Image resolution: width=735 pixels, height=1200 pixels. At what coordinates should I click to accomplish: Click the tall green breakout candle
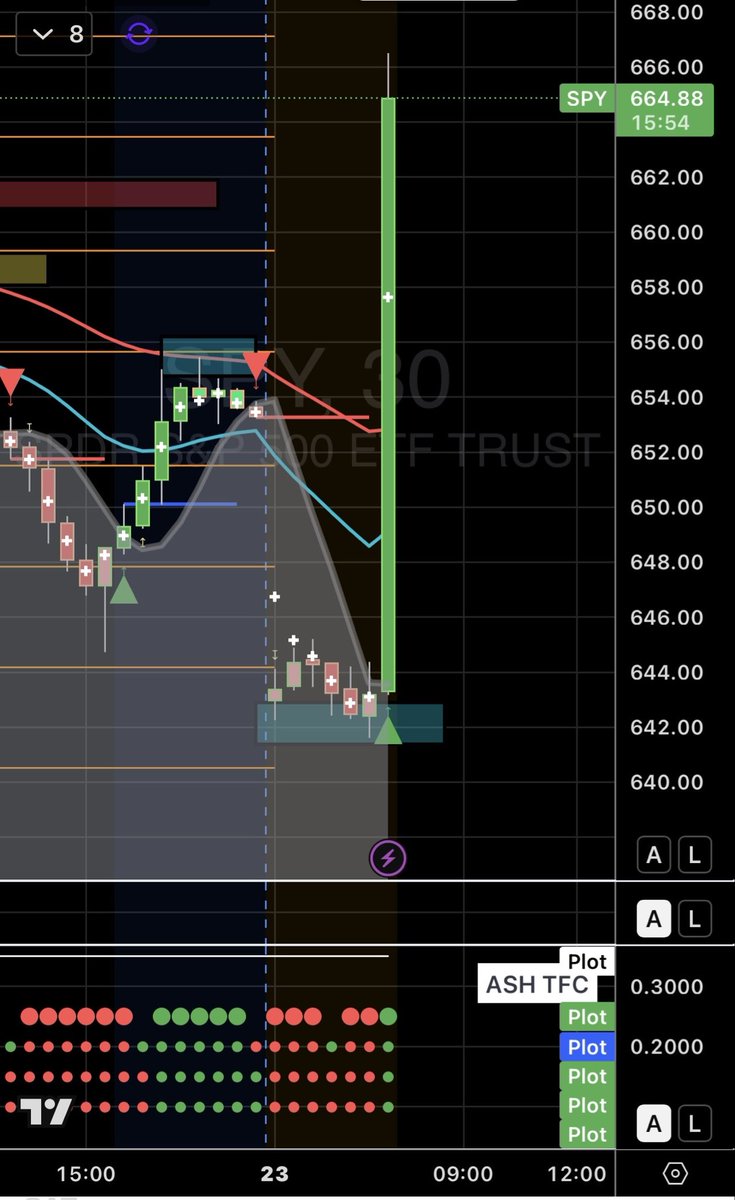tap(388, 394)
